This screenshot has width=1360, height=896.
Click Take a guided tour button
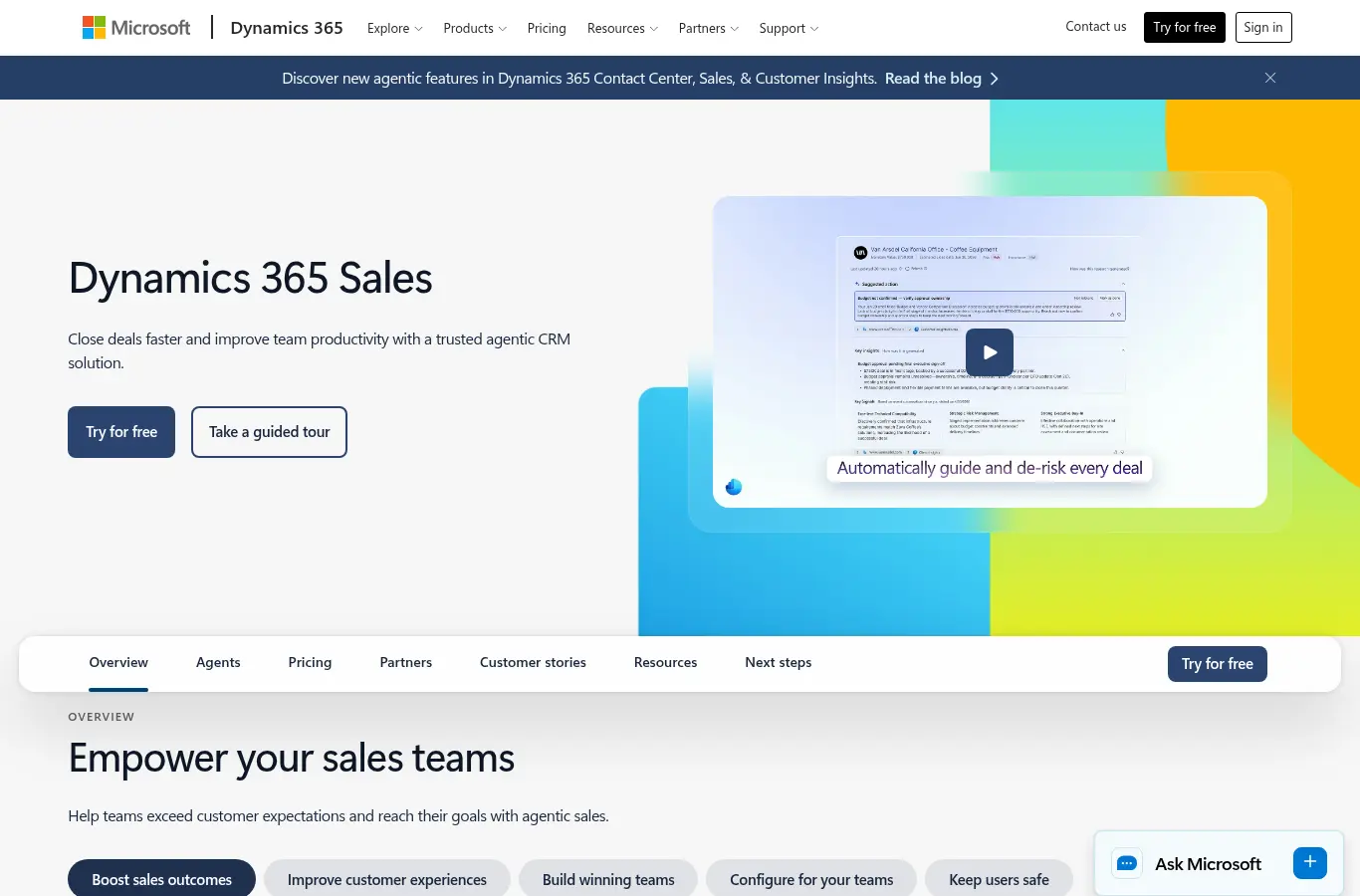click(269, 432)
